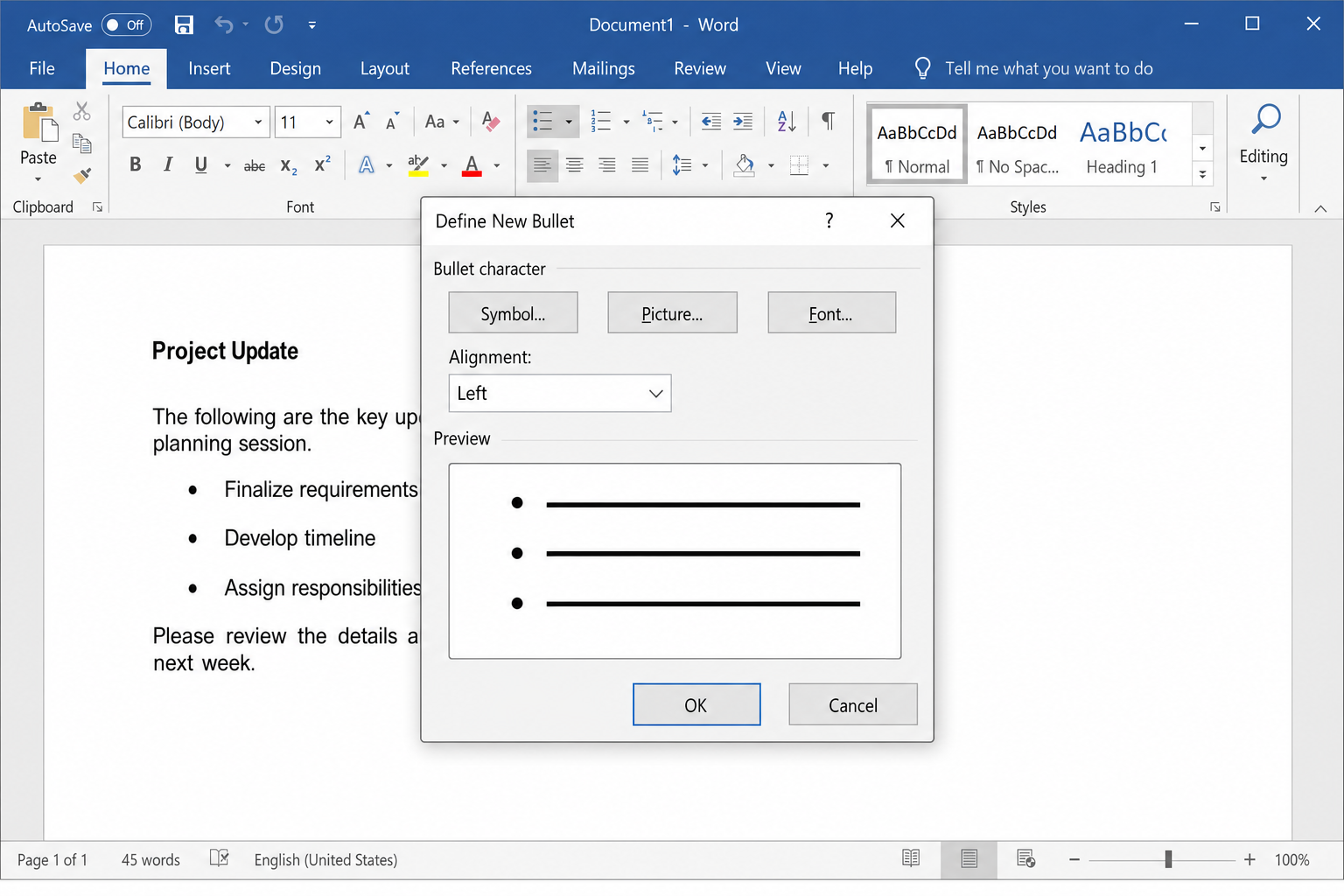
Task: Switch to Read Mode in the status bar
Action: pyautogui.click(x=911, y=858)
